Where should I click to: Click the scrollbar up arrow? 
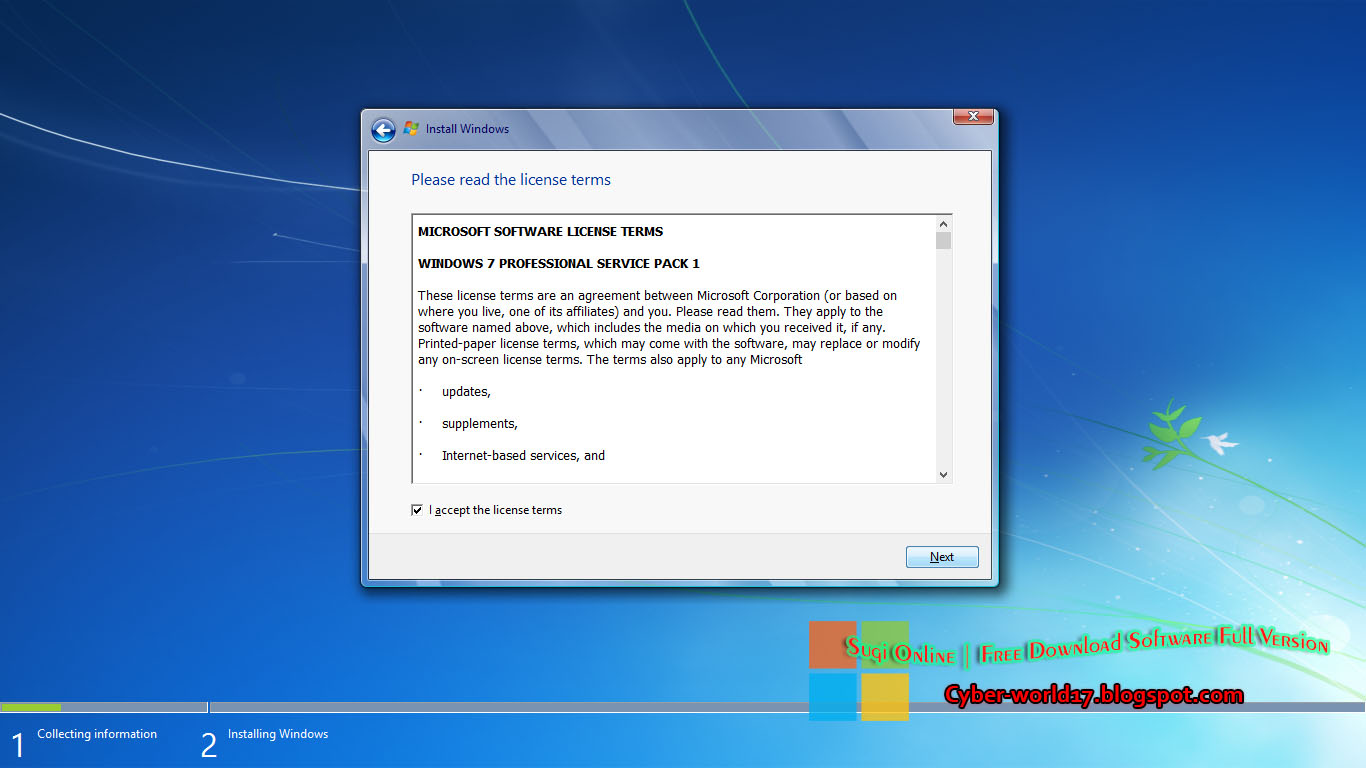943,223
